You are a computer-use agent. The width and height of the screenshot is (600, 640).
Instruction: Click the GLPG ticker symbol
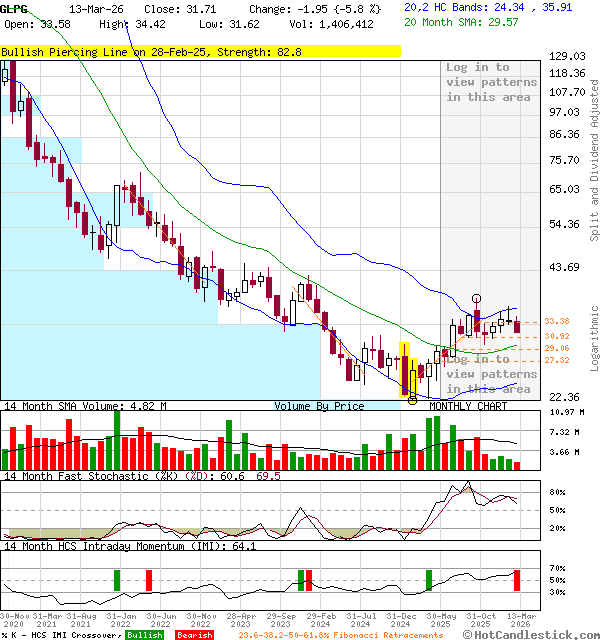tap(15, 8)
